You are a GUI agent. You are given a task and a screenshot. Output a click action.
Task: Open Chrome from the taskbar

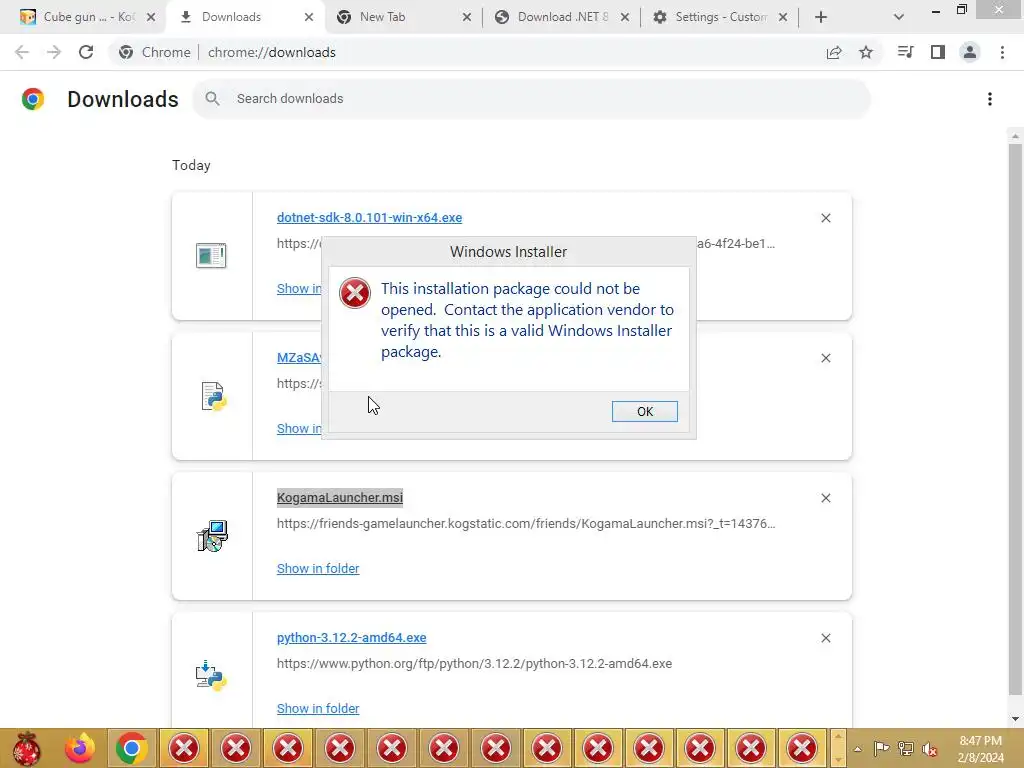tap(131, 748)
